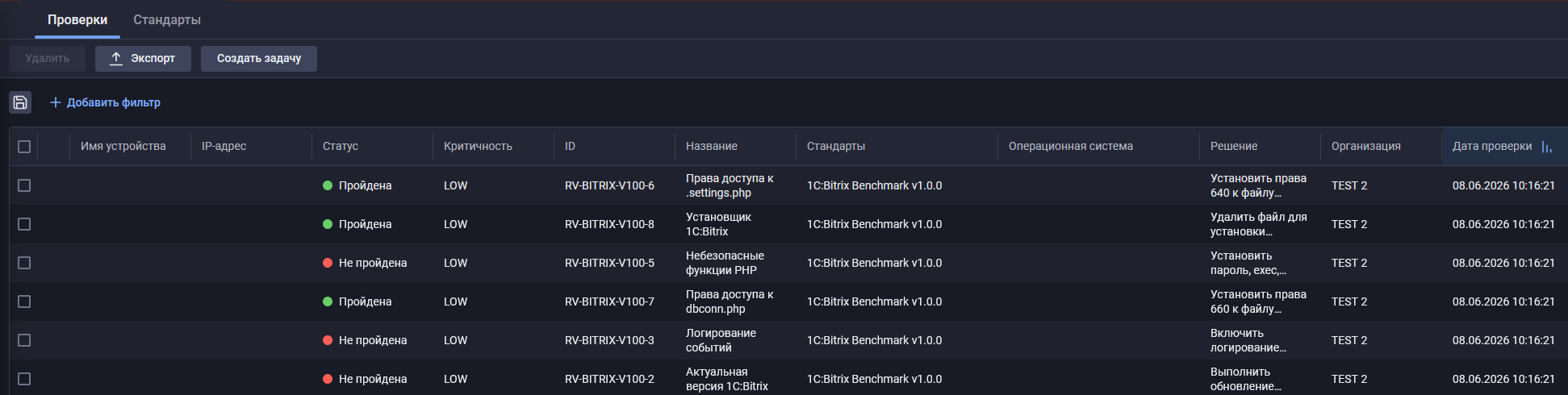Click ID cell RV-BITRIX-V100-8
Viewport: 1568px width, 395px height.
pyautogui.click(x=609, y=224)
